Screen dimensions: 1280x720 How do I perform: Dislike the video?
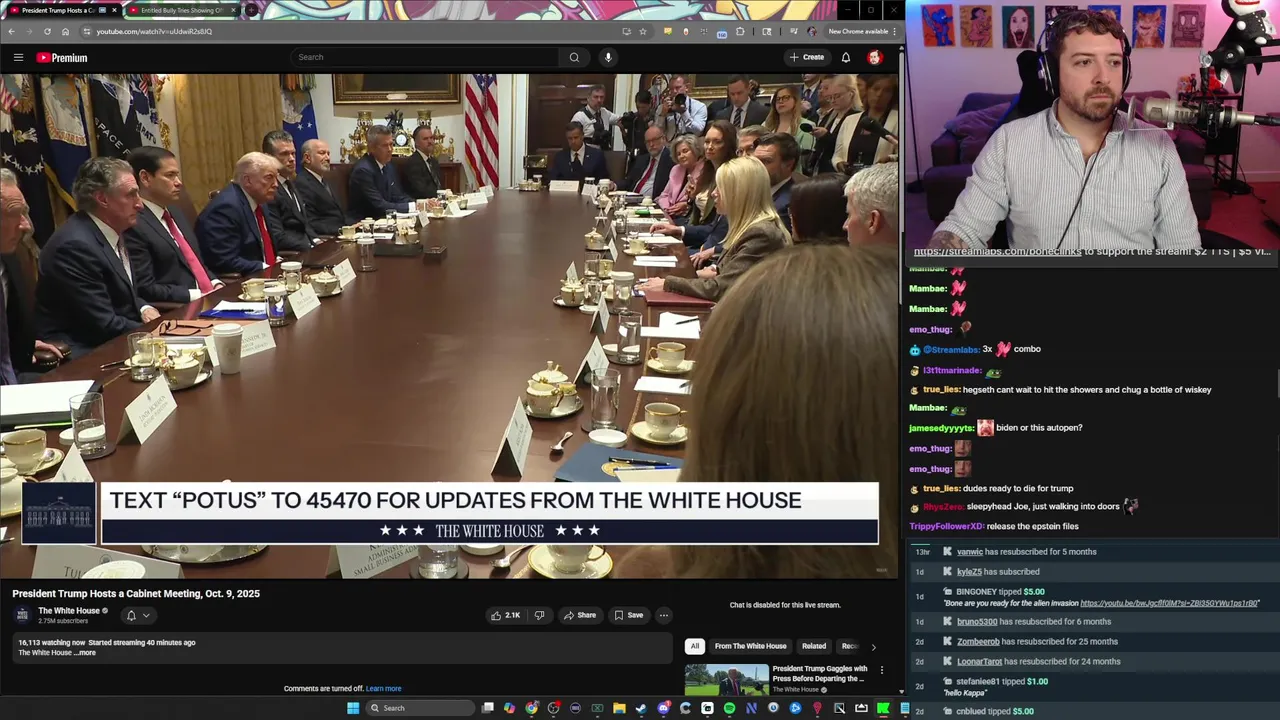(x=540, y=615)
